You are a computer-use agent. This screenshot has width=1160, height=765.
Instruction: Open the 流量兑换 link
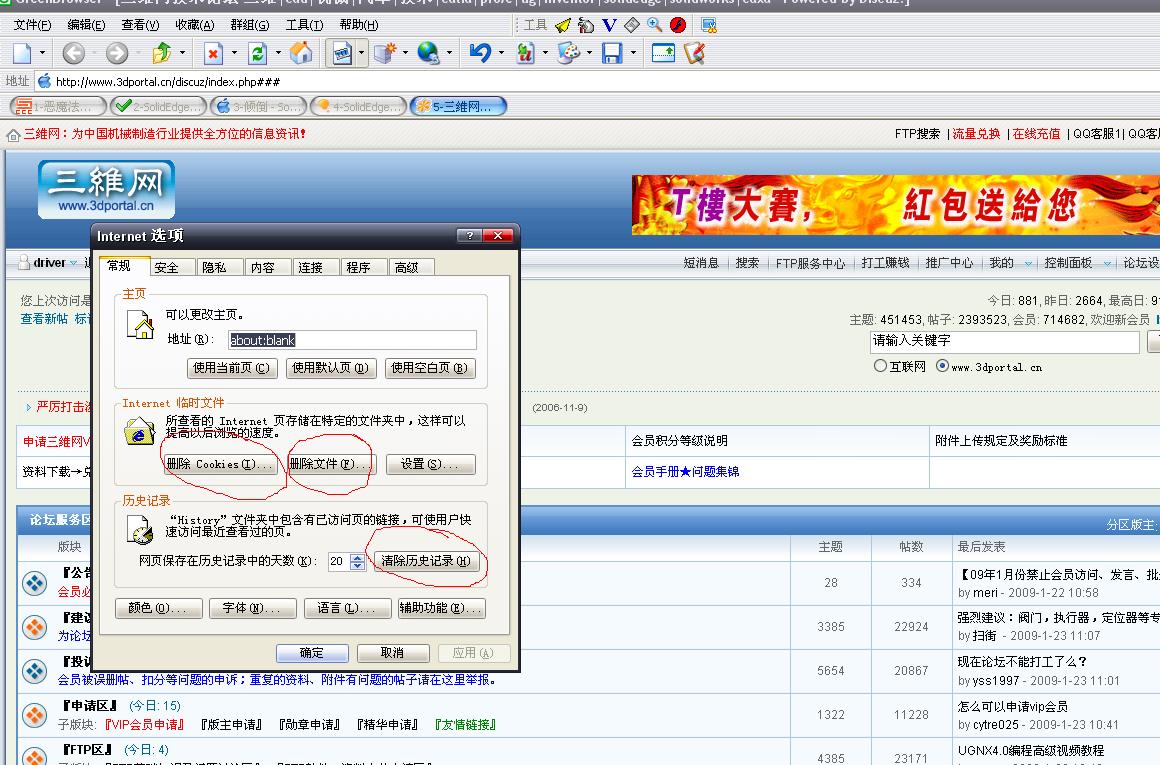pyautogui.click(x=976, y=134)
